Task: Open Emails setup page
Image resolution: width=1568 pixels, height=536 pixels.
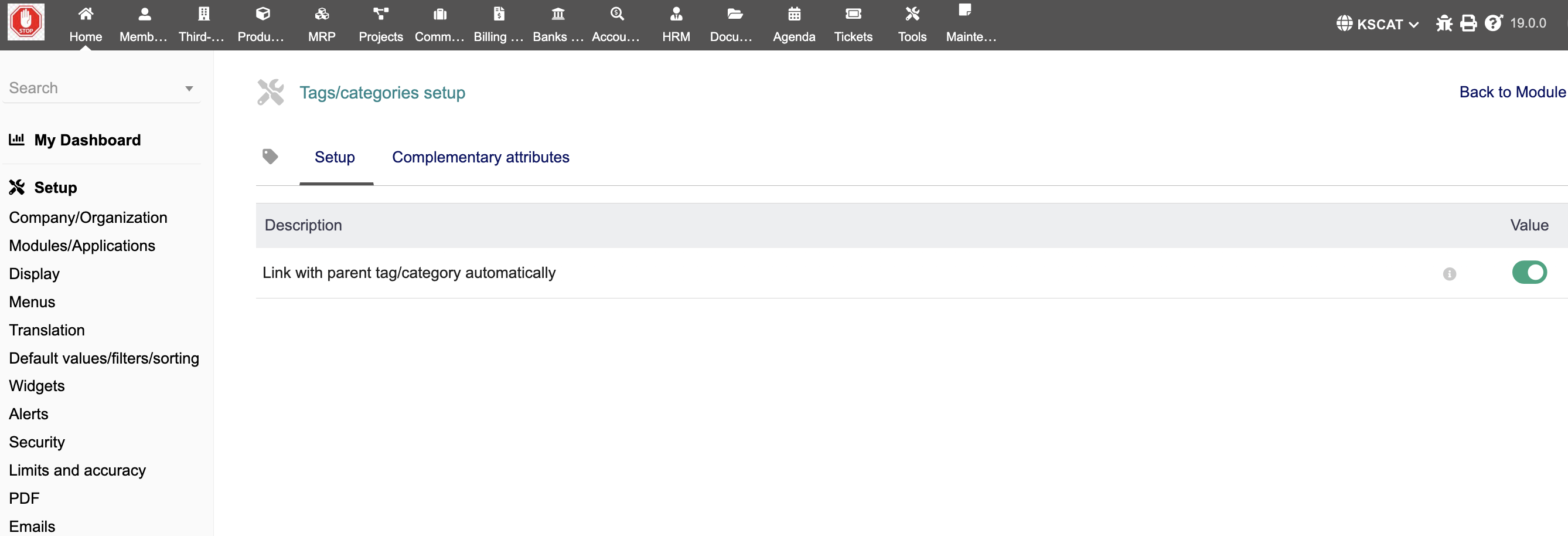Action: tap(32, 526)
